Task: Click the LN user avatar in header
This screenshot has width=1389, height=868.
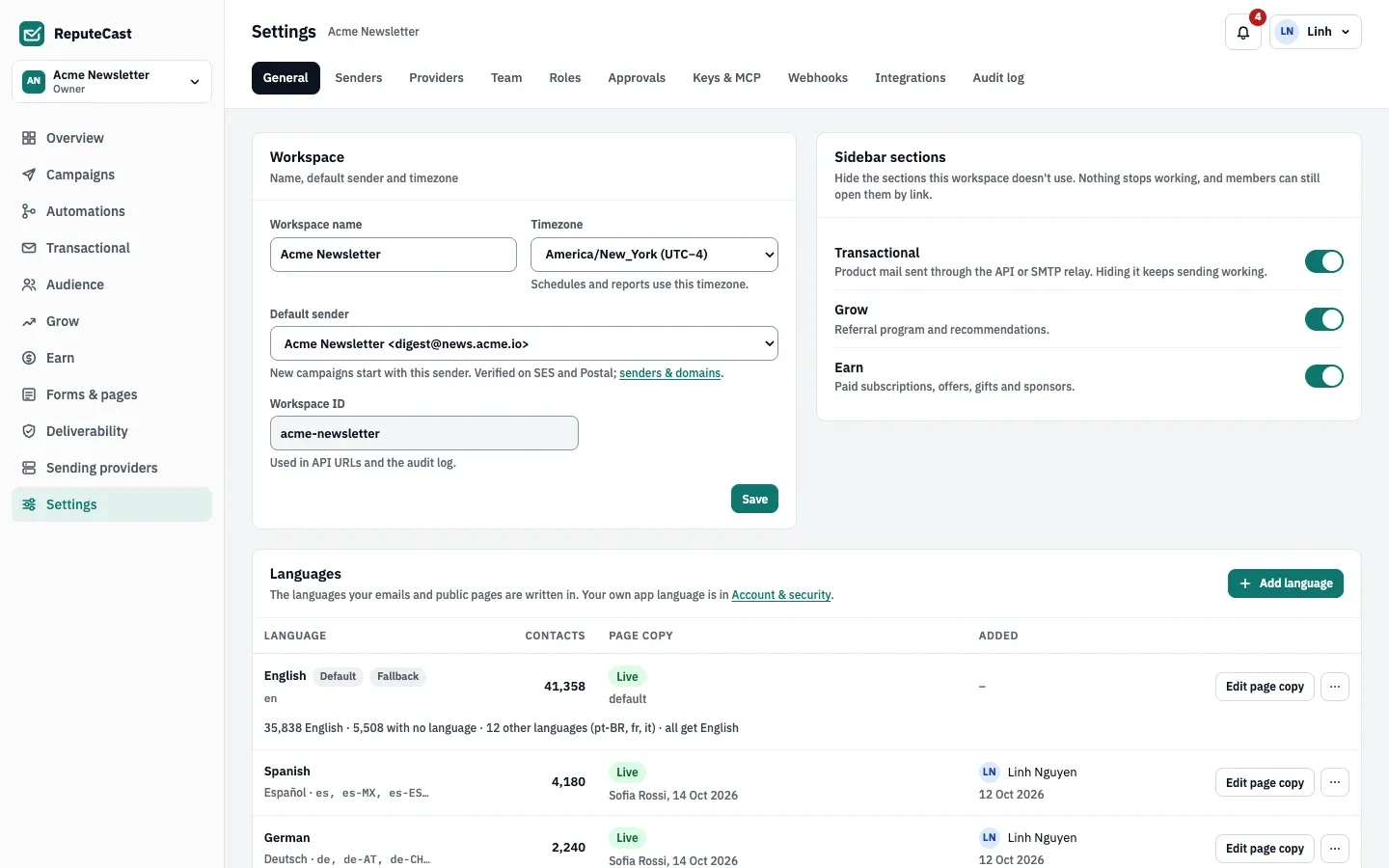Action: tap(1287, 32)
